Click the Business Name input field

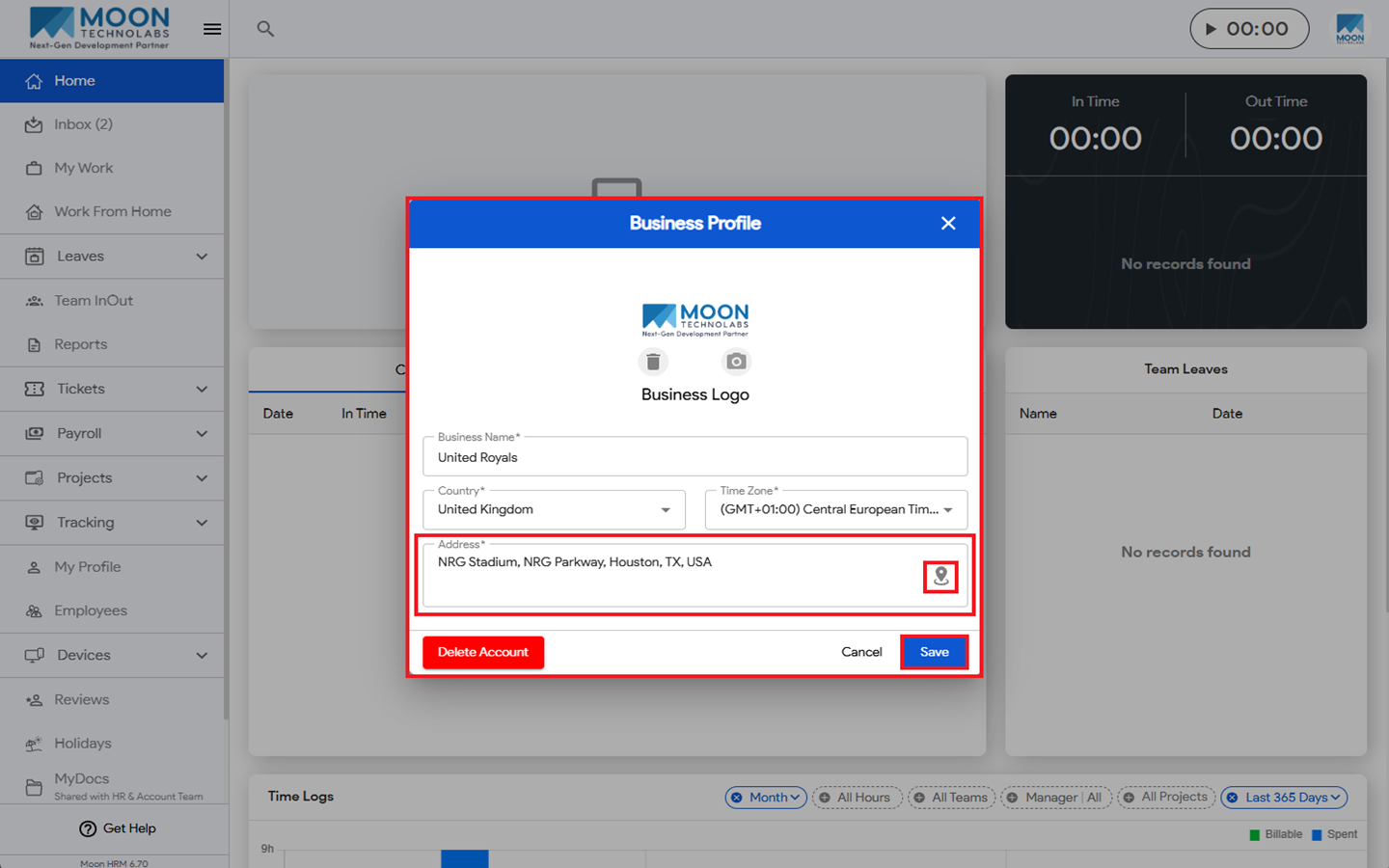click(x=694, y=456)
